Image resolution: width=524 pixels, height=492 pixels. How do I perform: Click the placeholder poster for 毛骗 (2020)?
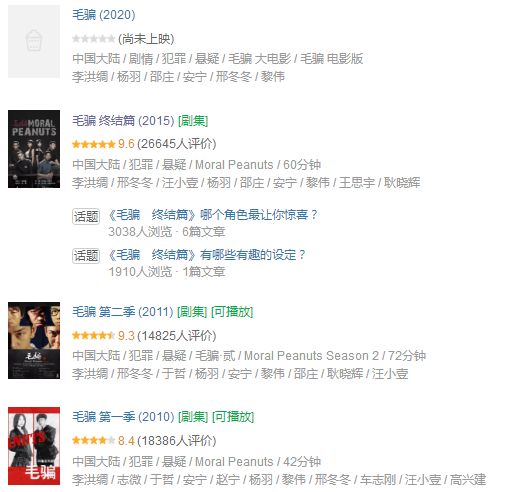(x=34, y=41)
